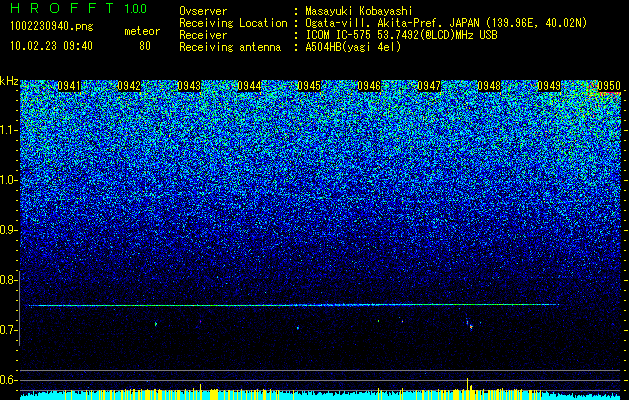Click the 1.0 kHz axis label
This screenshot has width=629, height=400.
pos(8,180)
